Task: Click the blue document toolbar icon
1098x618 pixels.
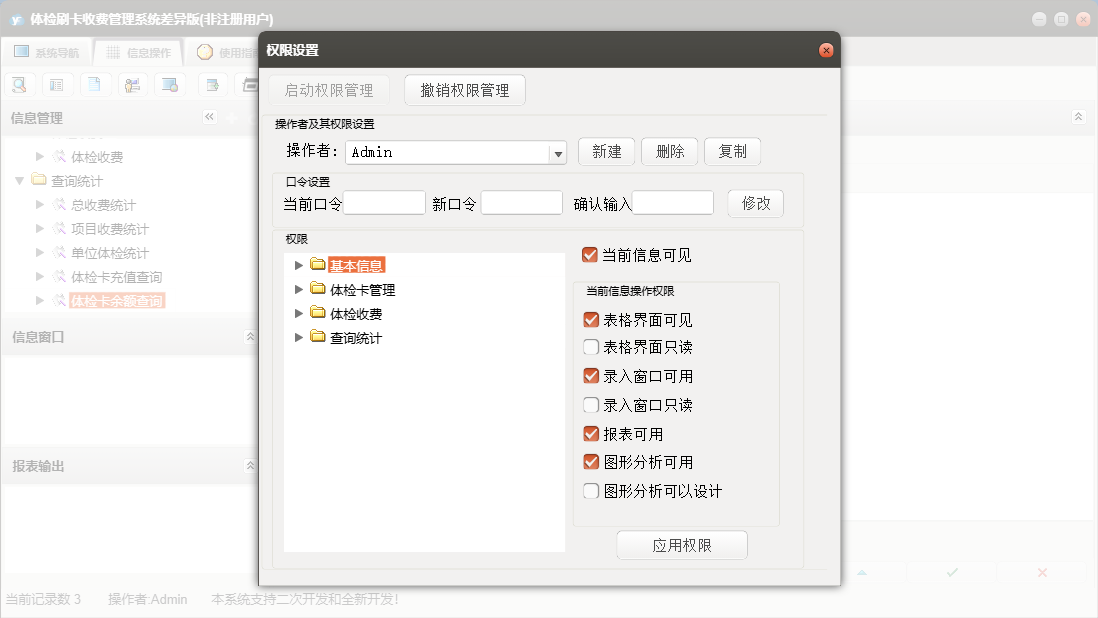Action: 94,85
